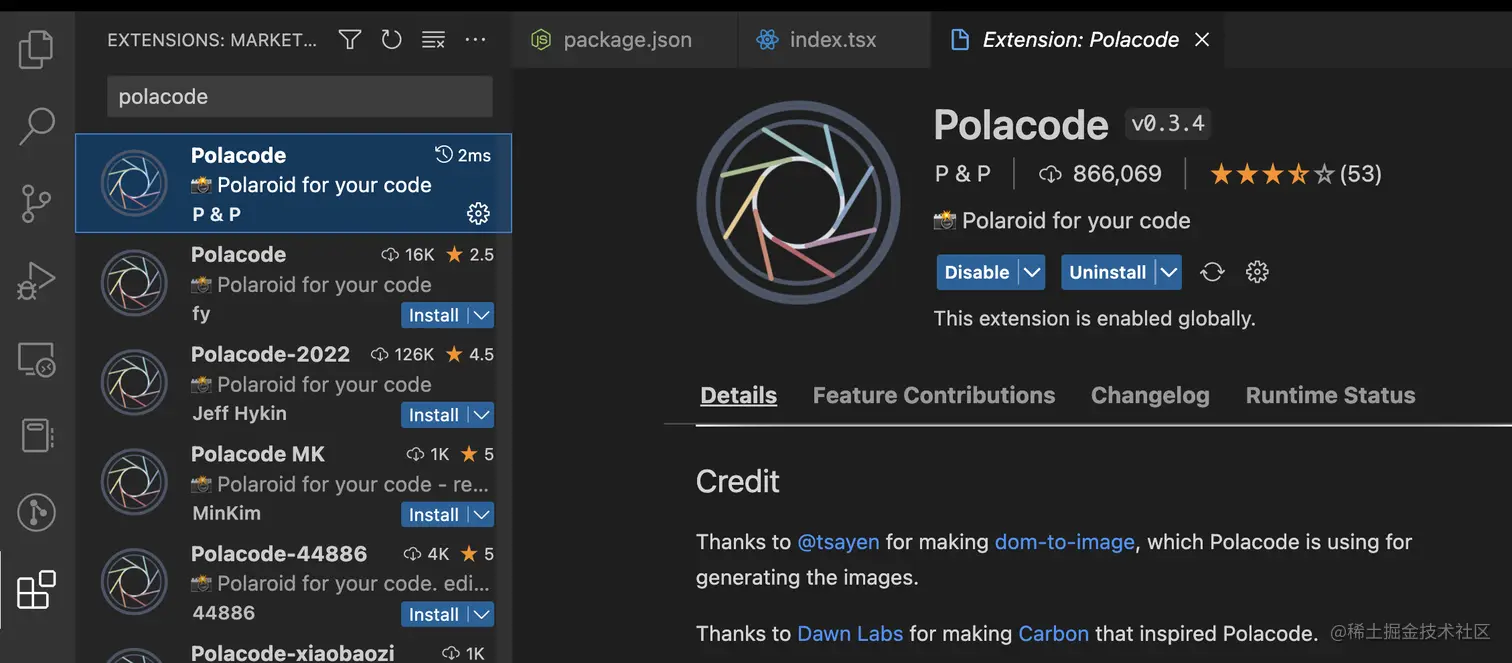
Task: Open the Explorer view in the activity bar
Action: point(36,49)
